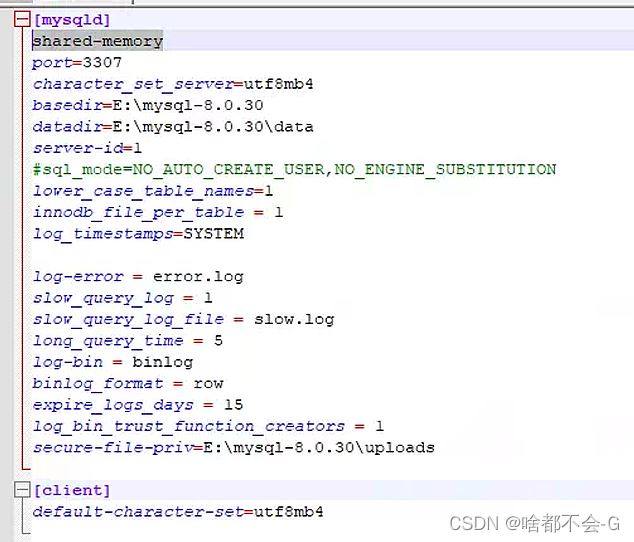Screen dimensions: 634x542
Task: Click the character_set_server=utf8mb4 line
Action: pos(173,84)
